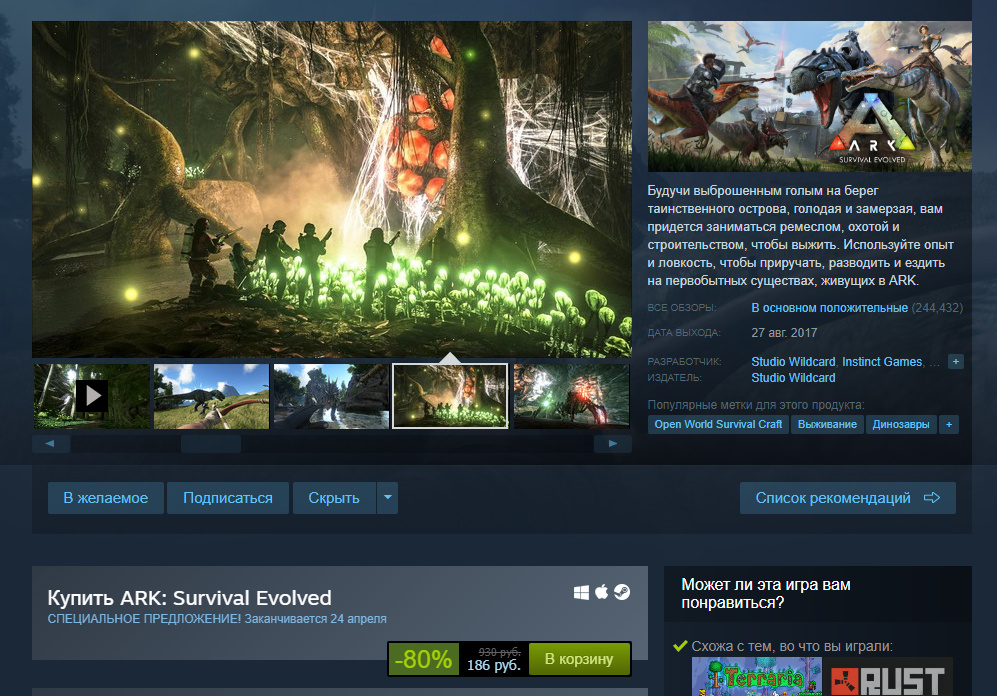Click the ARK Survival Evolved header image

click(809, 97)
